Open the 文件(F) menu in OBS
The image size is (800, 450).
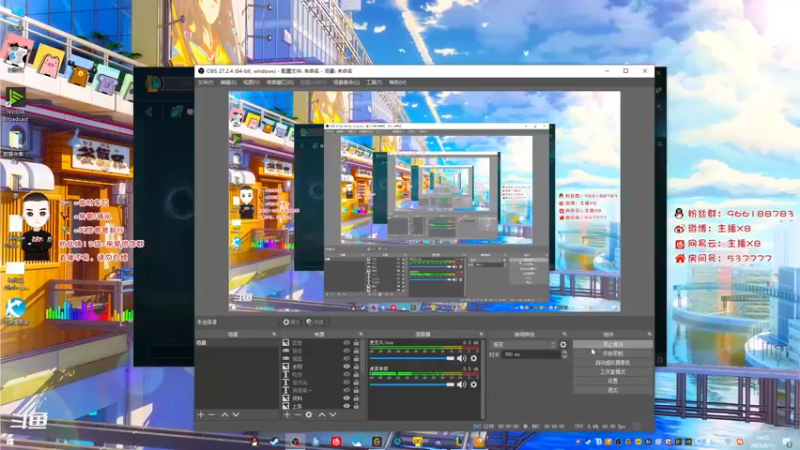[x=205, y=82]
